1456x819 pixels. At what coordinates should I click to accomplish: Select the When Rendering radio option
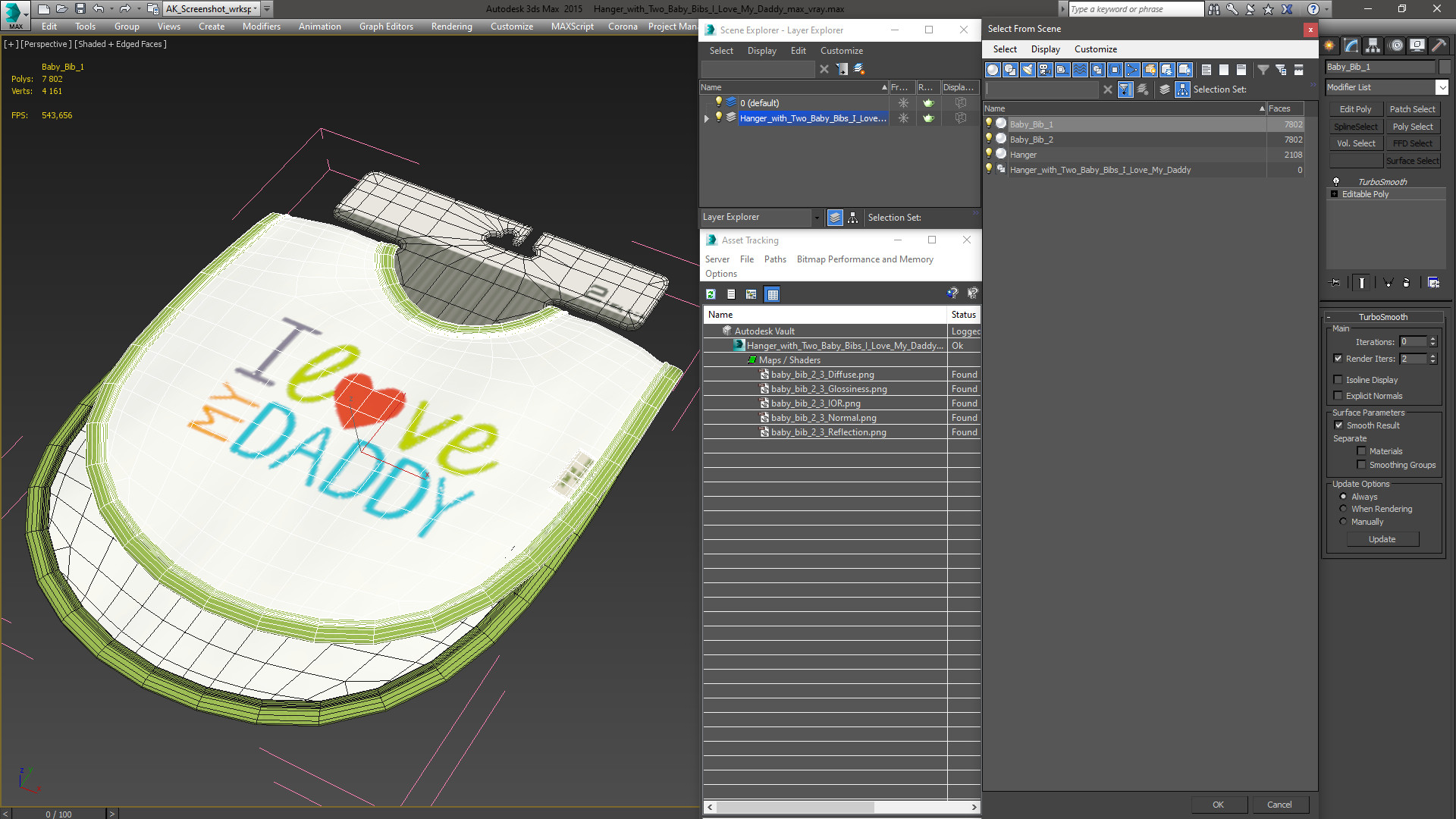click(x=1343, y=509)
